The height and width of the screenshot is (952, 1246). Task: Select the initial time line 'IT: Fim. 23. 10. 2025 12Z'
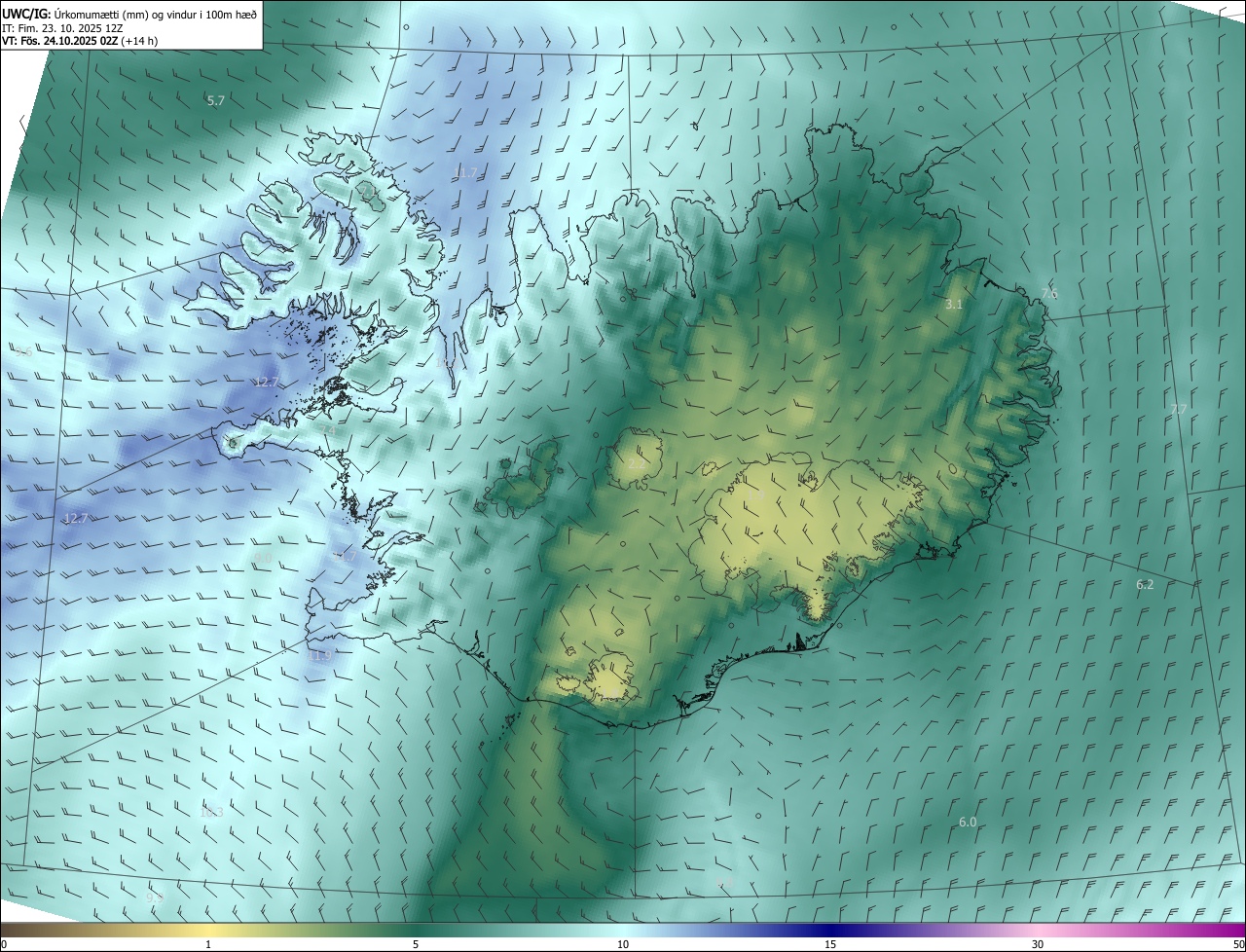(63, 28)
